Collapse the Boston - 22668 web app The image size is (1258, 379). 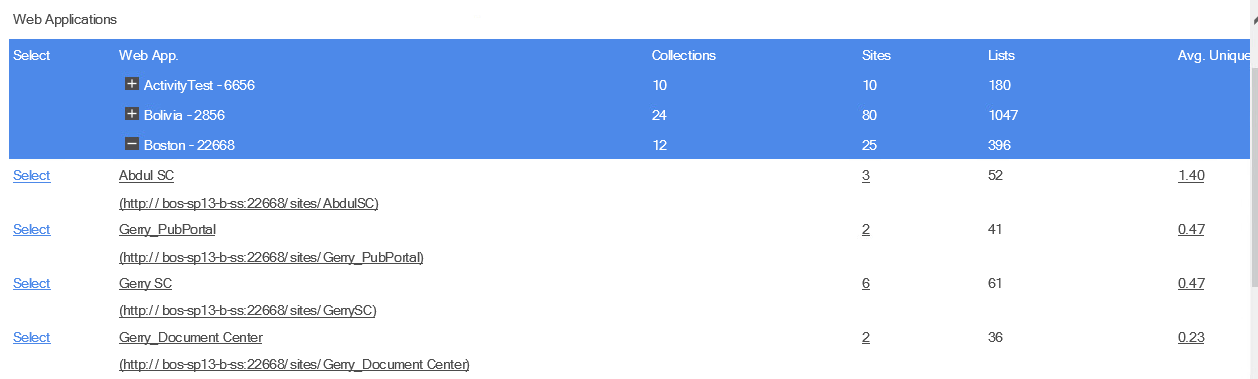point(131,145)
